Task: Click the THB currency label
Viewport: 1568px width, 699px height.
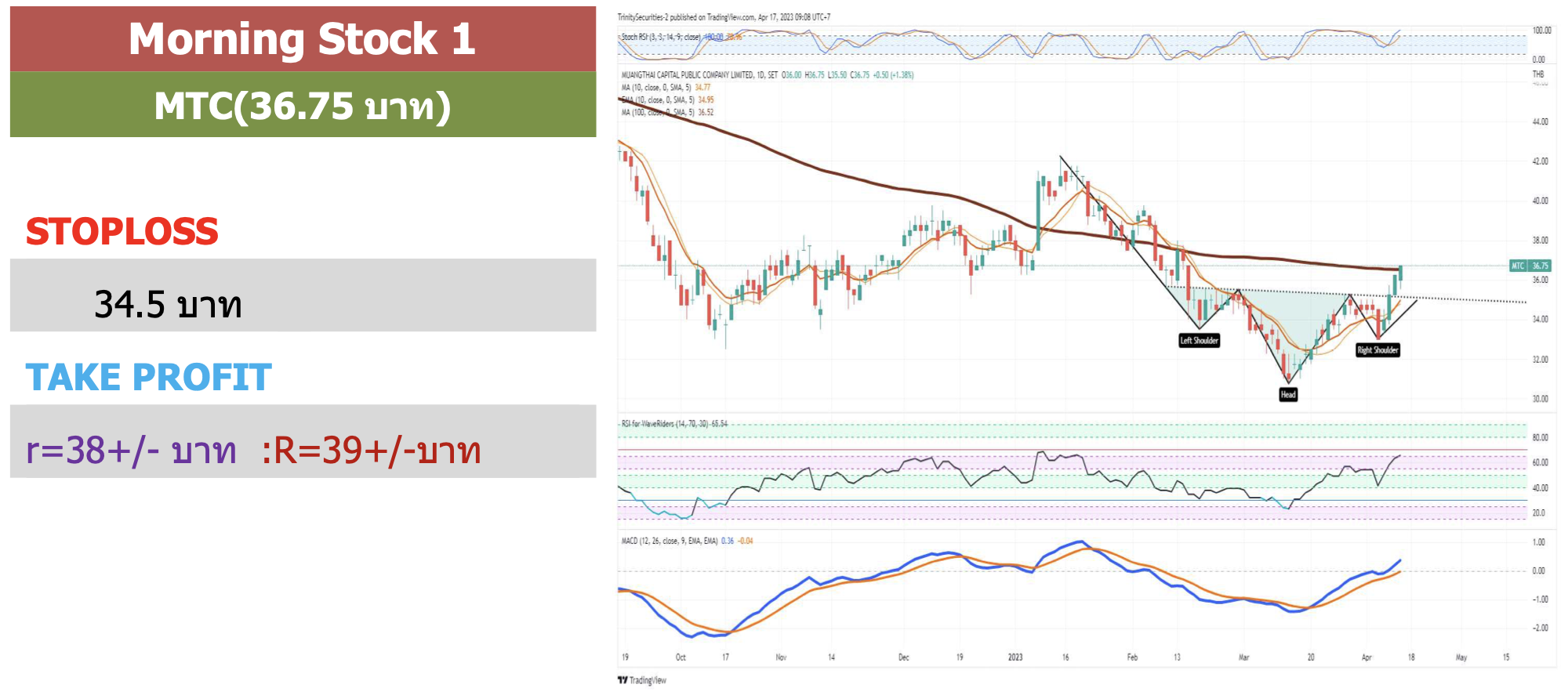Action: pyautogui.click(x=1538, y=74)
